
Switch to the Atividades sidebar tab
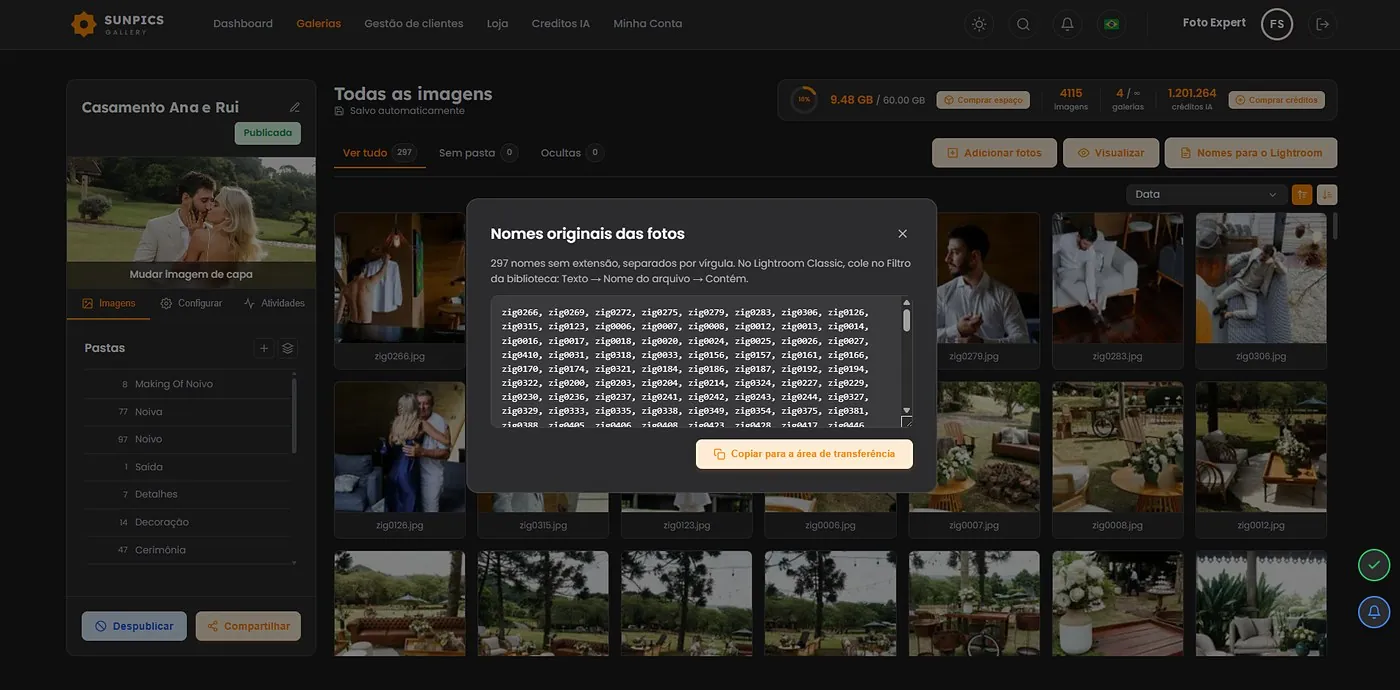[x=274, y=303]
